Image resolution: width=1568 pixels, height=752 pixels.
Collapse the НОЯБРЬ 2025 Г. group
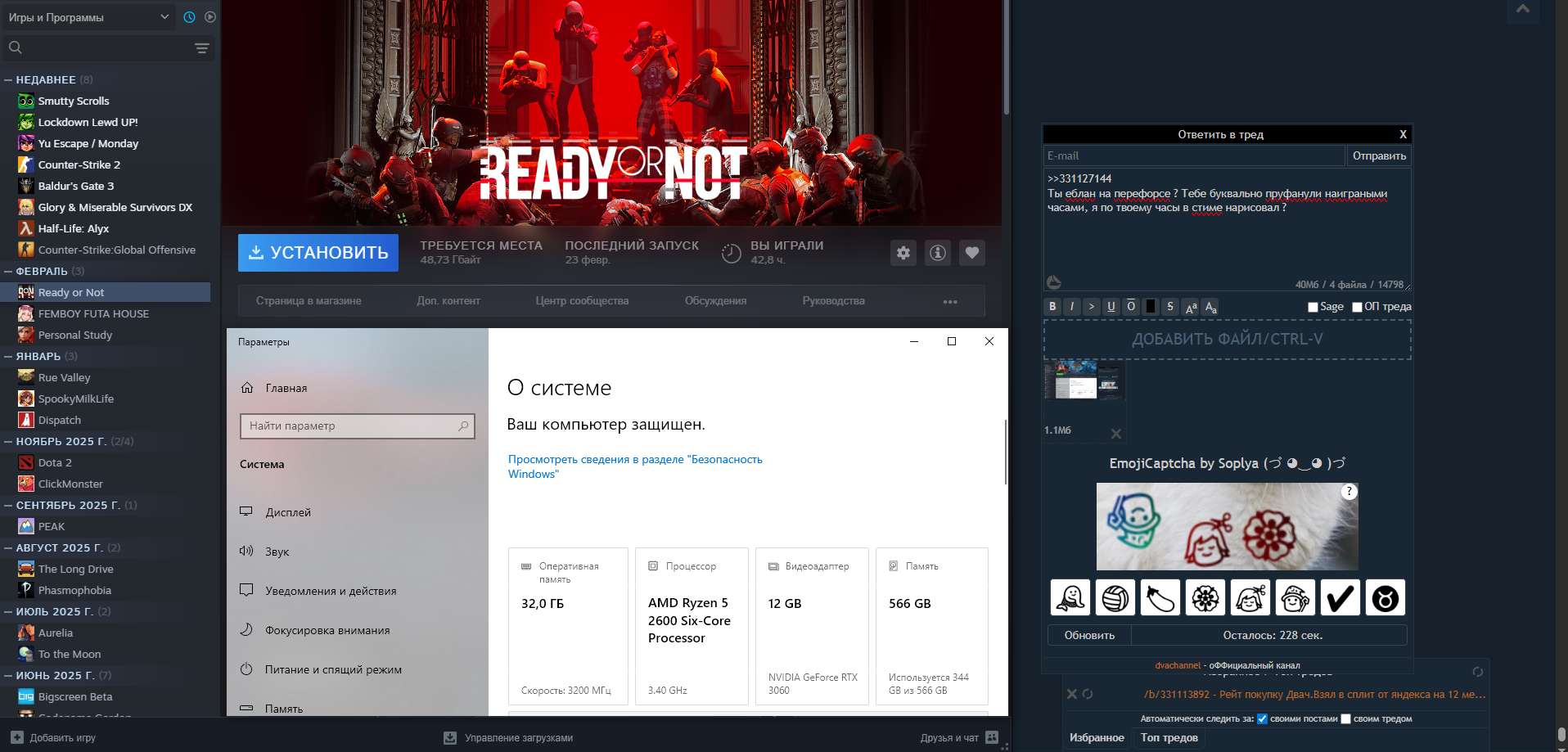coord(8,442)
